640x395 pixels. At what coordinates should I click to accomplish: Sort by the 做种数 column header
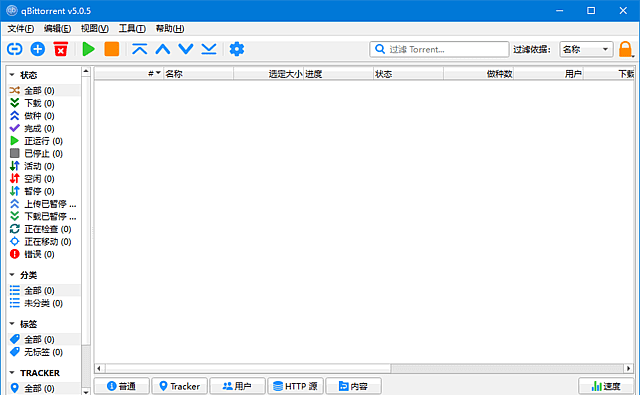click(x=478, y=74)
